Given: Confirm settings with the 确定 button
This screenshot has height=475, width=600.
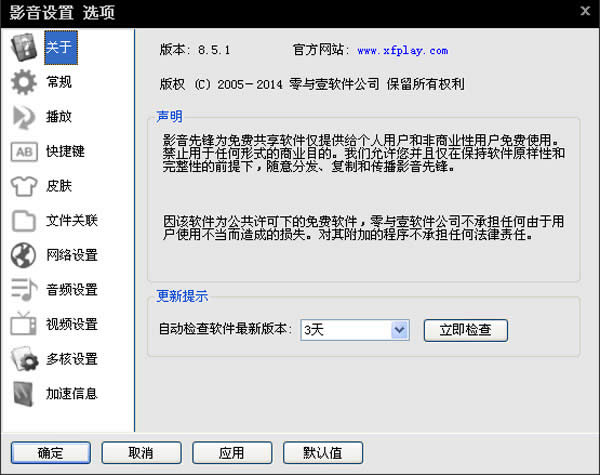Looking at the screenshot, I should (50, 453).
